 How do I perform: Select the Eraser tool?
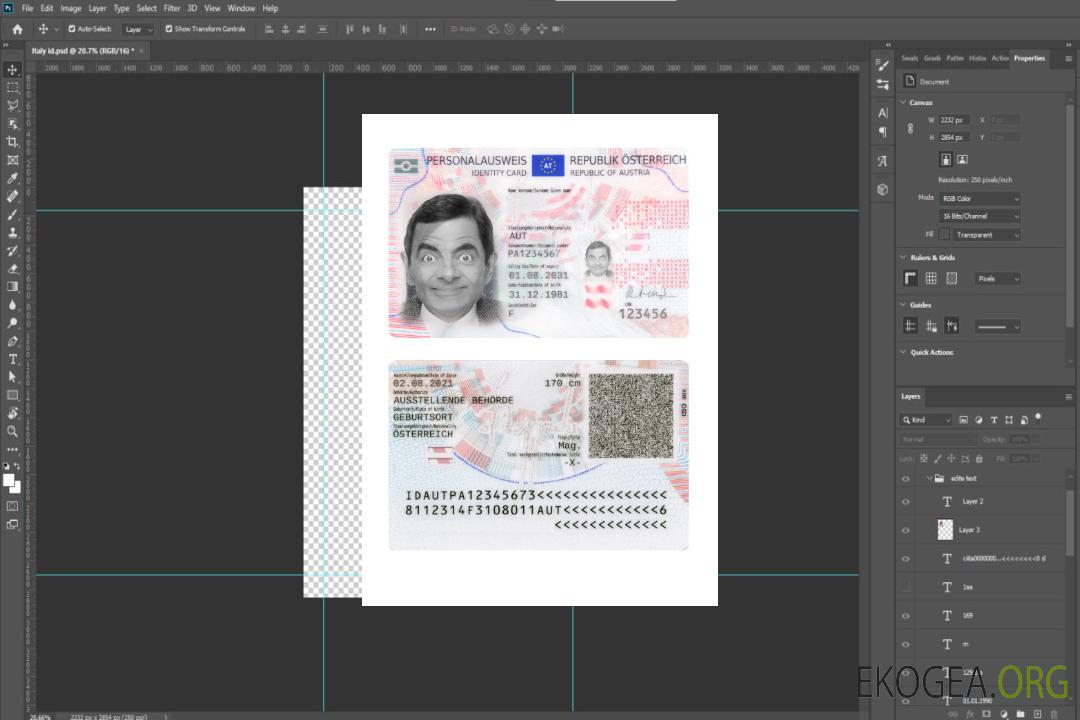pos(12,269)
